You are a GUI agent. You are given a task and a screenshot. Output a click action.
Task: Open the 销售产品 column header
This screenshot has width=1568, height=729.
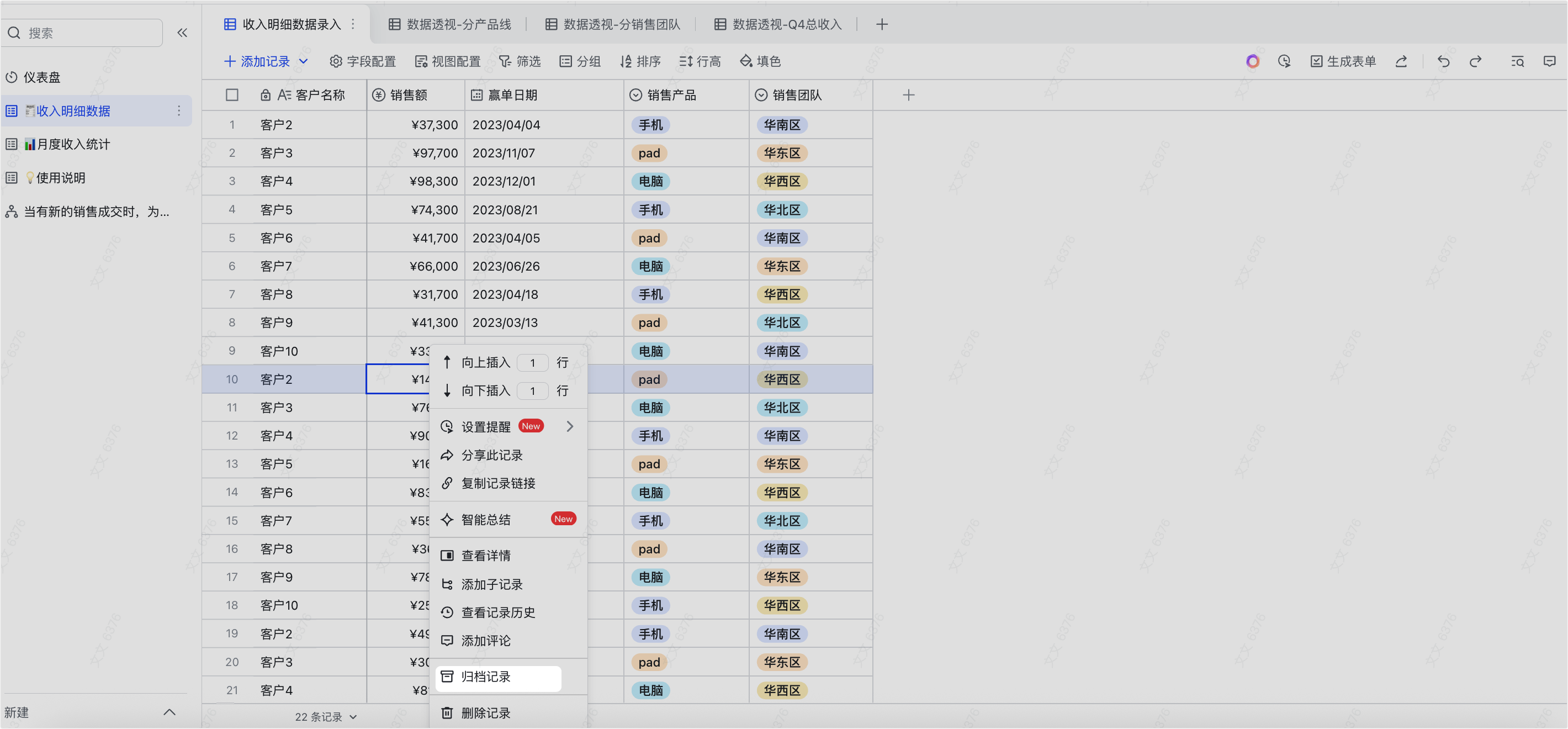tap(687, 95)
